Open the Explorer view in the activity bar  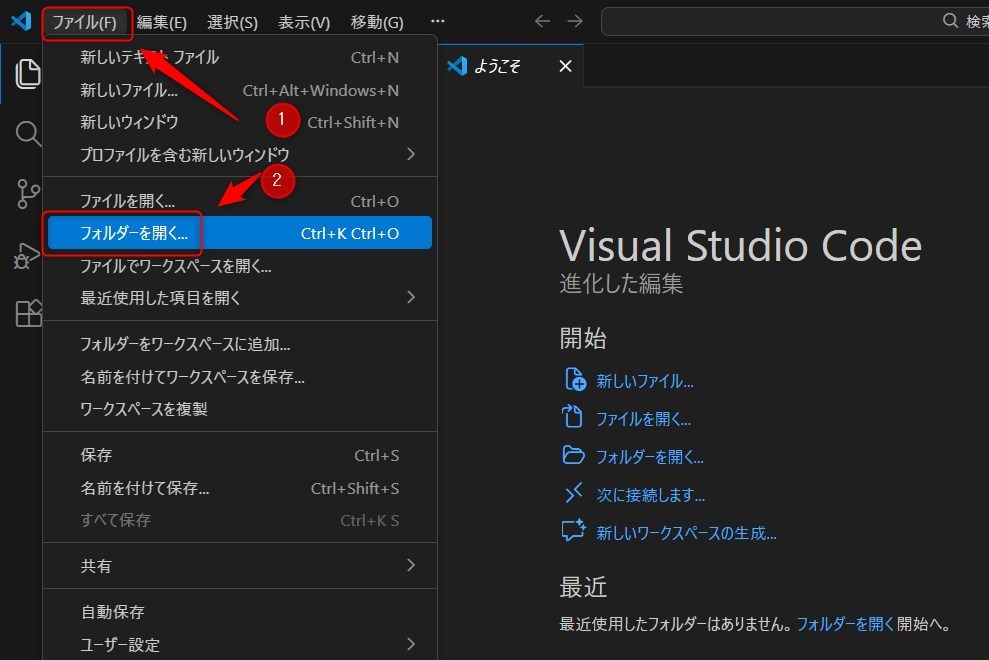tap(27, 74)
